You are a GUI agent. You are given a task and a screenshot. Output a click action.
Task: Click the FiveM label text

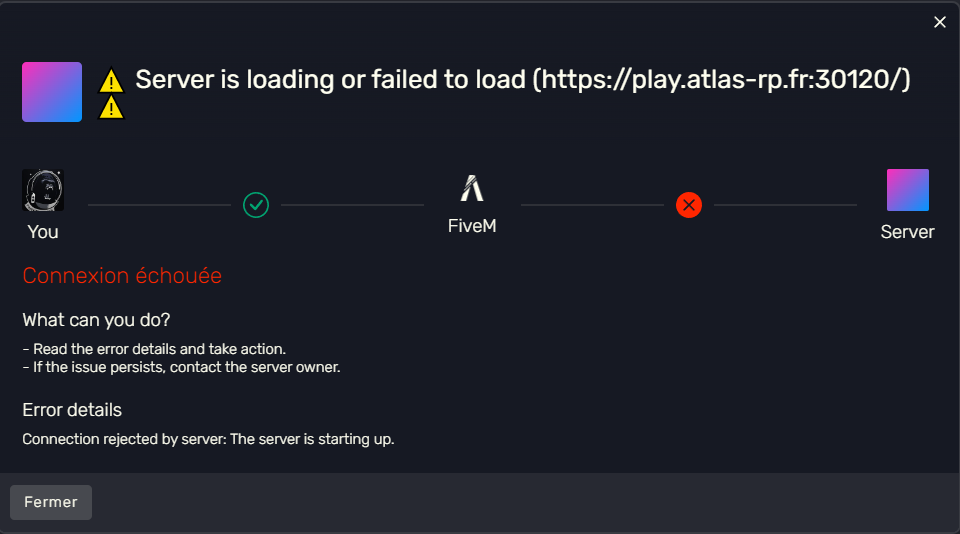472,227
